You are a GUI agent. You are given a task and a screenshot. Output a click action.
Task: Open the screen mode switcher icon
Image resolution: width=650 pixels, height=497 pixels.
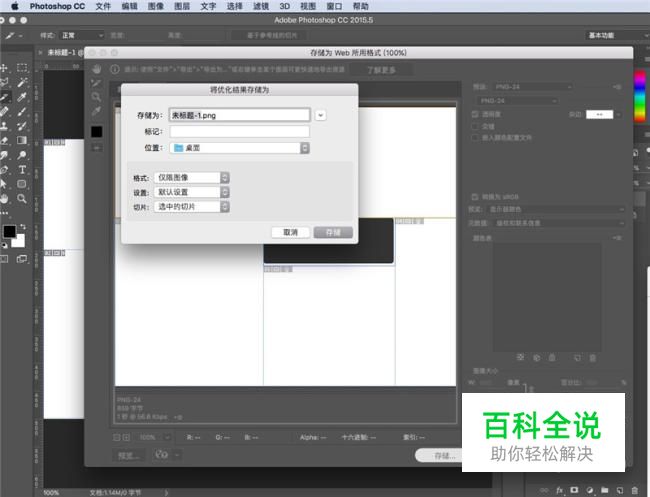point(22,259)
